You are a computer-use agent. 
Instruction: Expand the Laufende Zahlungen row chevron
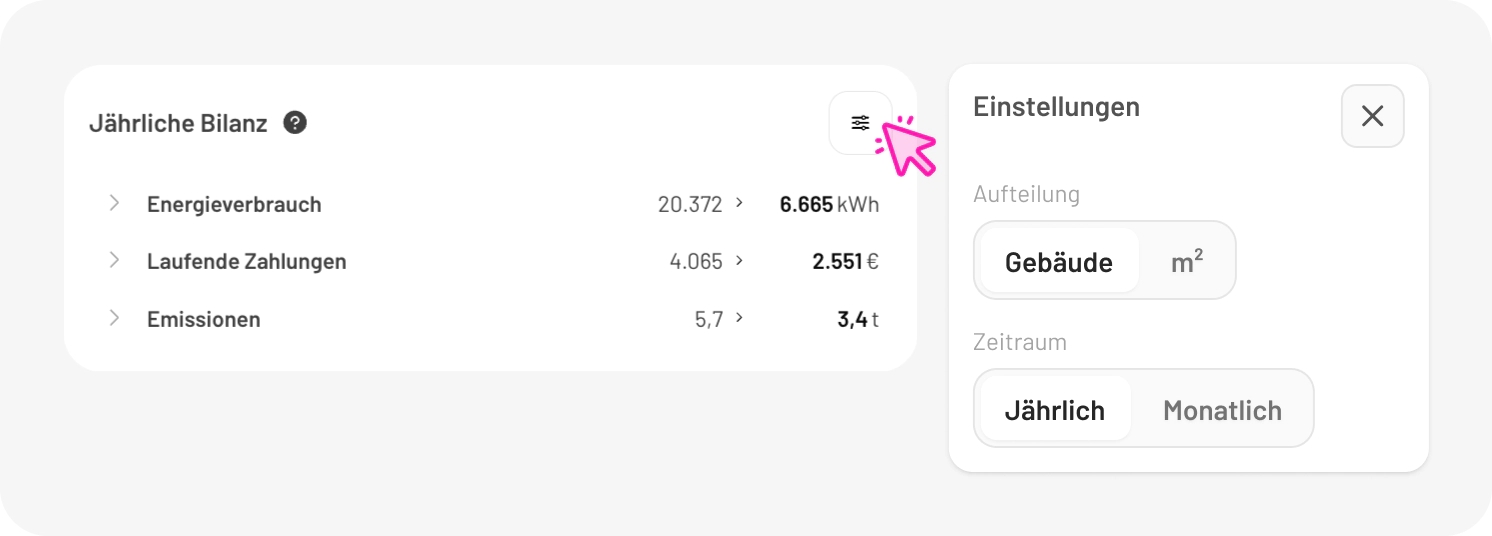pos(114,261)
